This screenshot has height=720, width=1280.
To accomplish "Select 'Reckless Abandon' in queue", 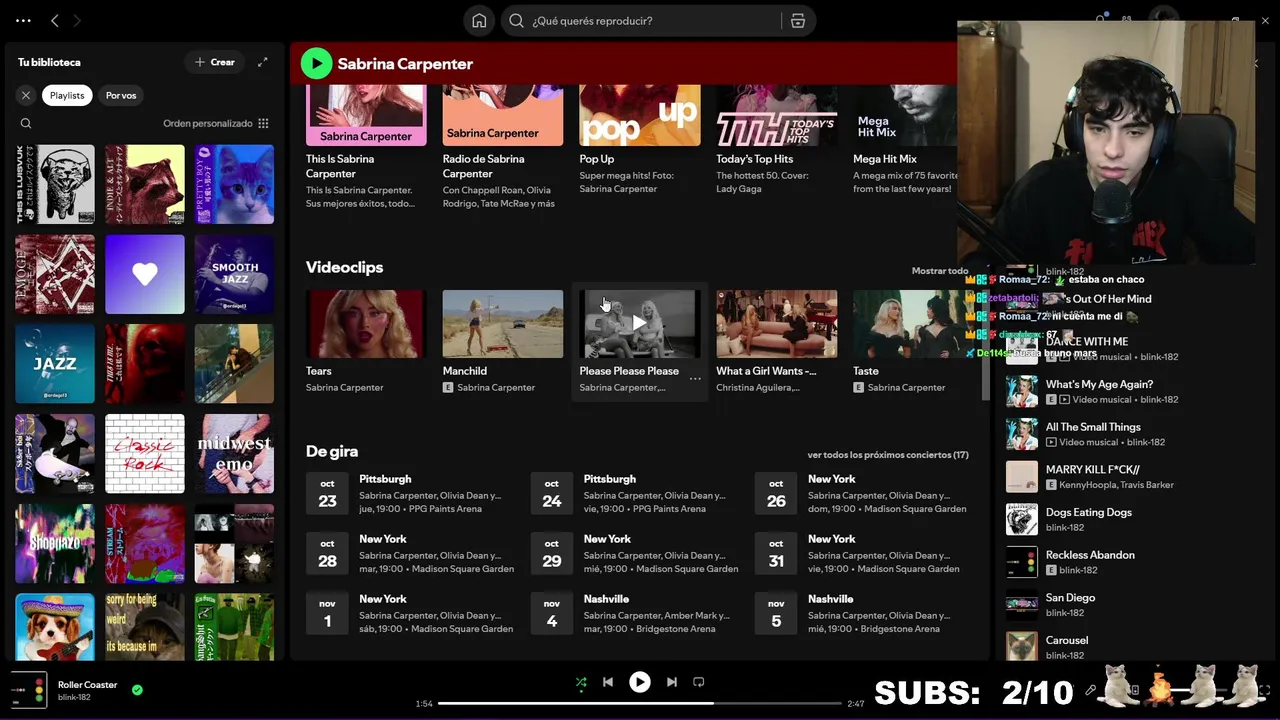I will click(1090, 562).
